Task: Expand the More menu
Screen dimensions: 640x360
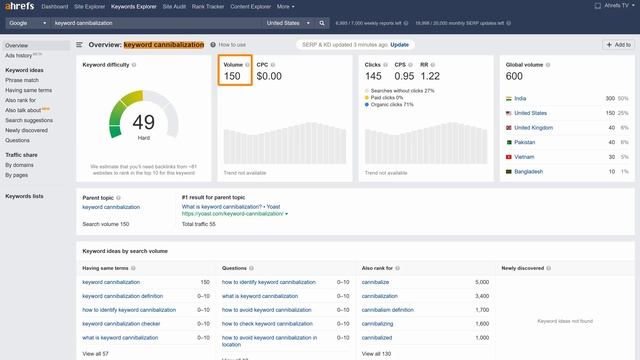Action: click(x=285, y=7)
